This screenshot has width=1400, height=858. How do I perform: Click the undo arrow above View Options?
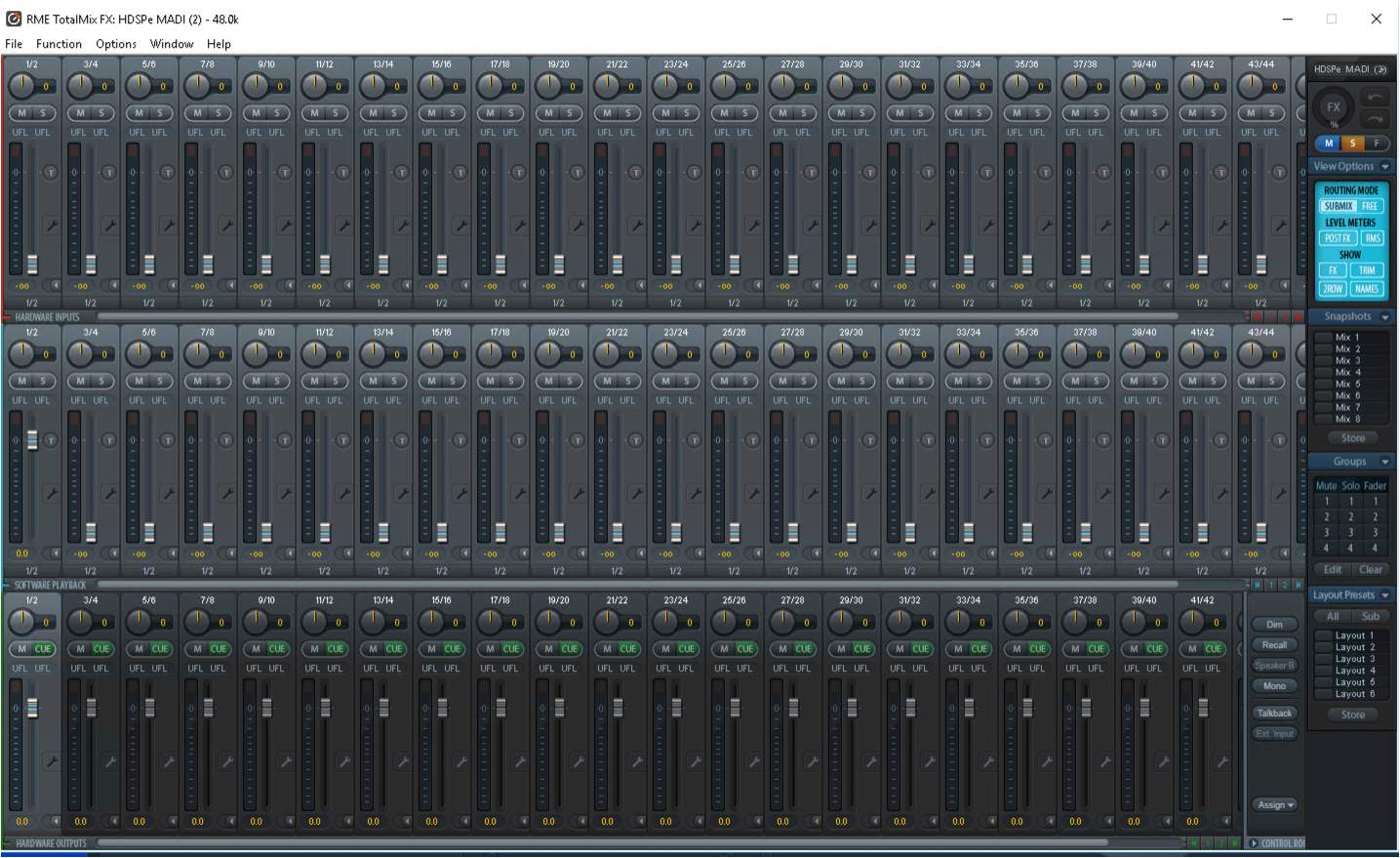coord(1374,95)
